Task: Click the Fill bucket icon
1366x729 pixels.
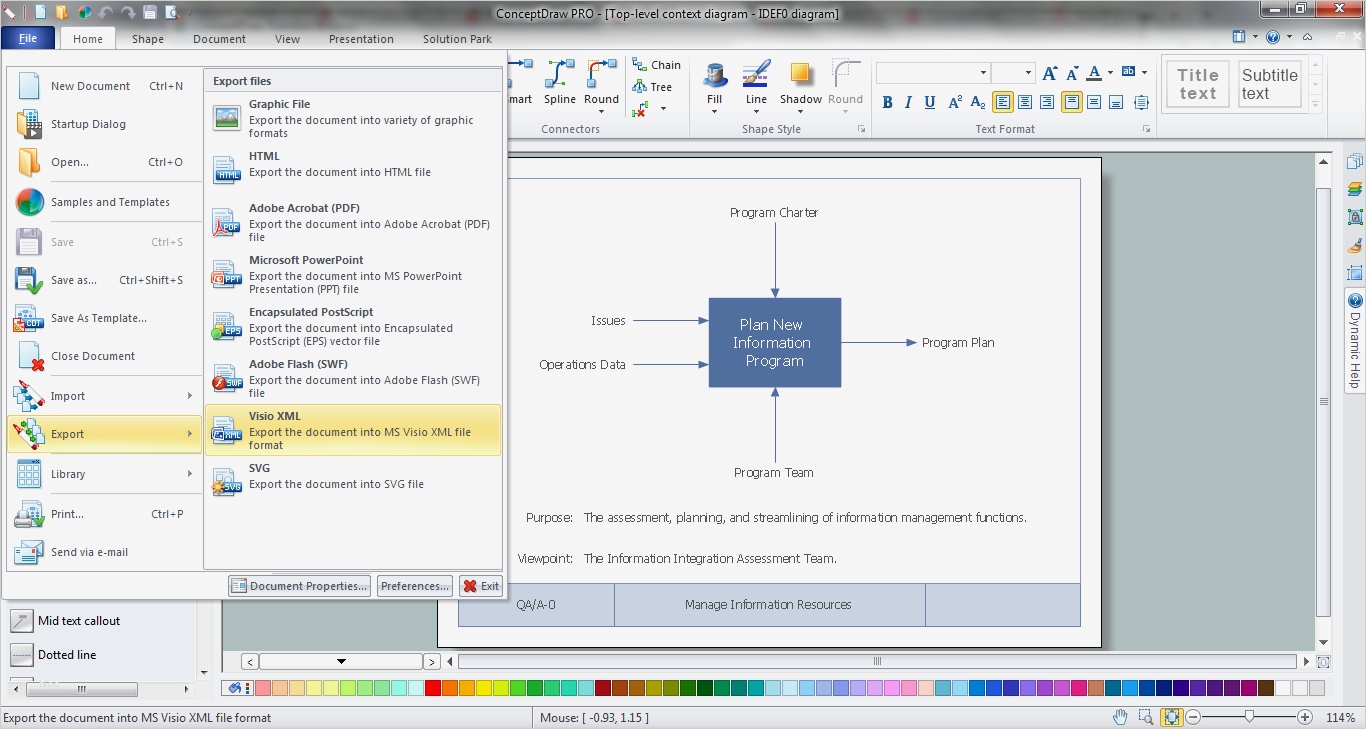Action: click(x=714, y=76)
